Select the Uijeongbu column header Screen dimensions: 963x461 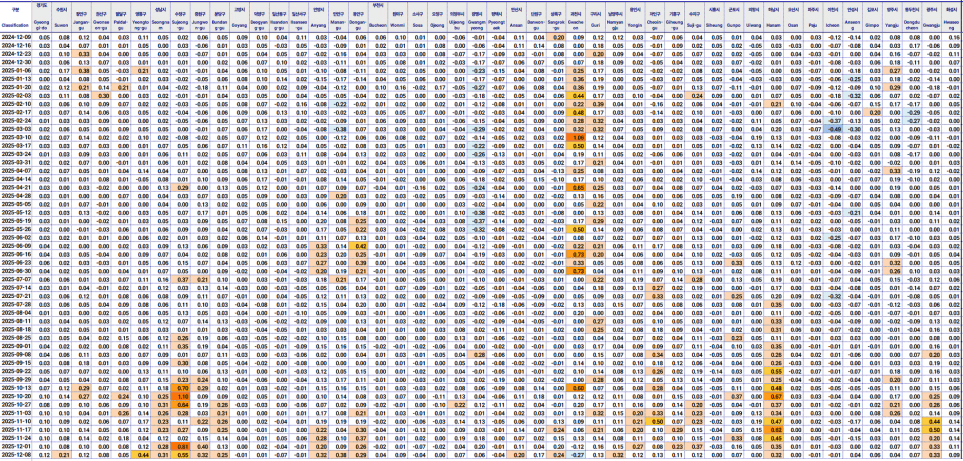tap(458, 18)
